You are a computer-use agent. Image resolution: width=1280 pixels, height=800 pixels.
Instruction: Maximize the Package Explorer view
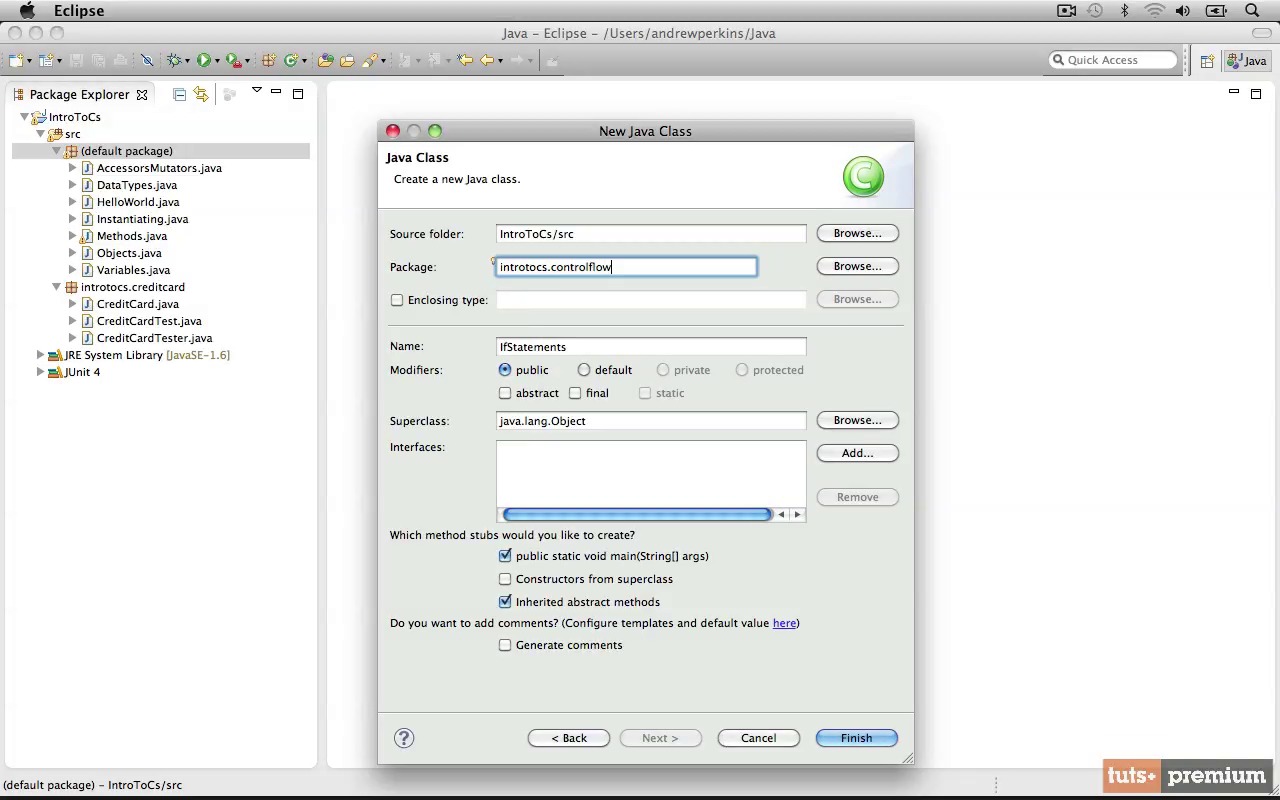pos(298,93)
